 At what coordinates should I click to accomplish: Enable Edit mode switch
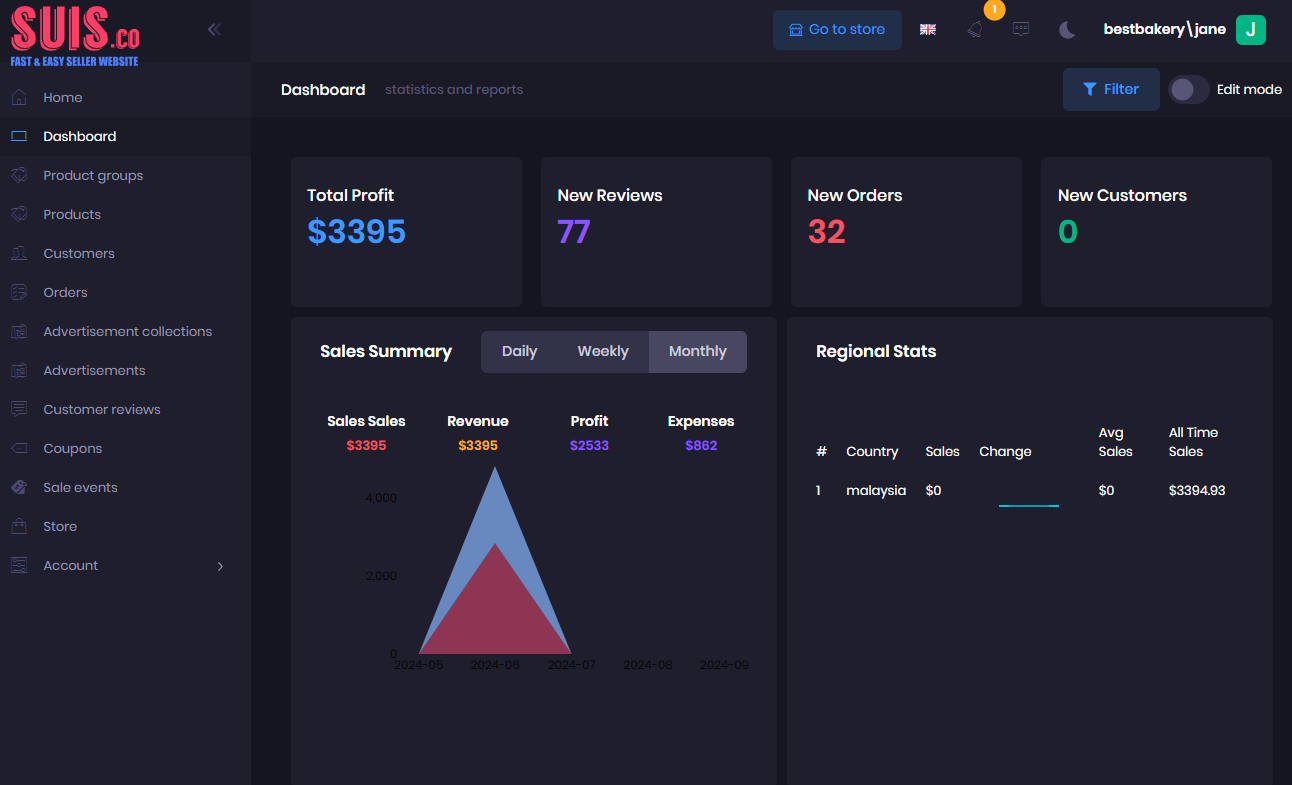(x=1188, y=90)
